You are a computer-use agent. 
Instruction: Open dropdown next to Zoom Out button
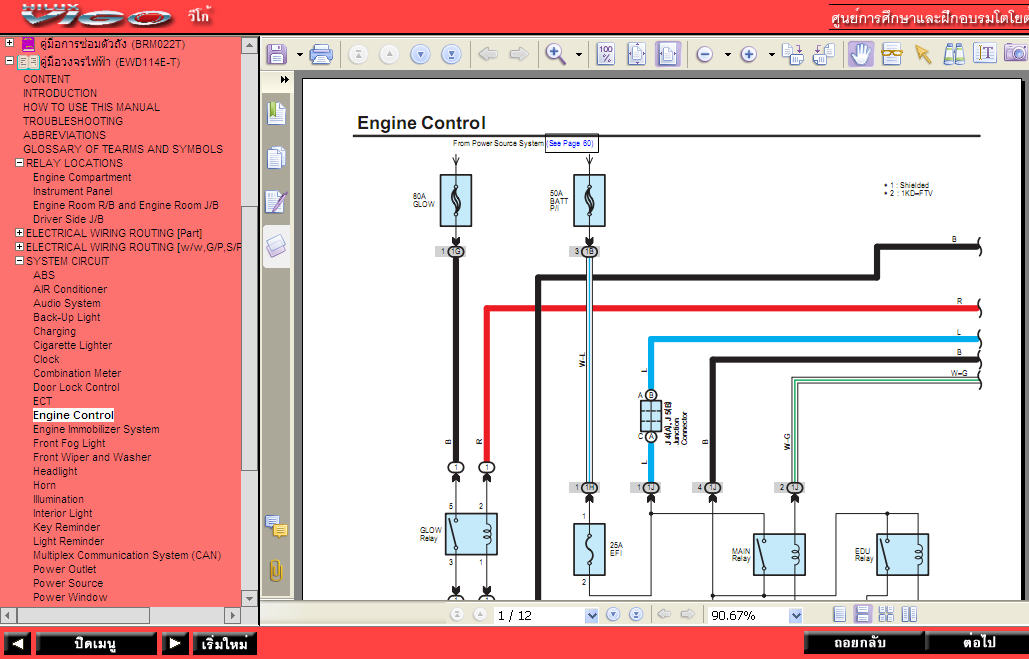pos(727,54)
